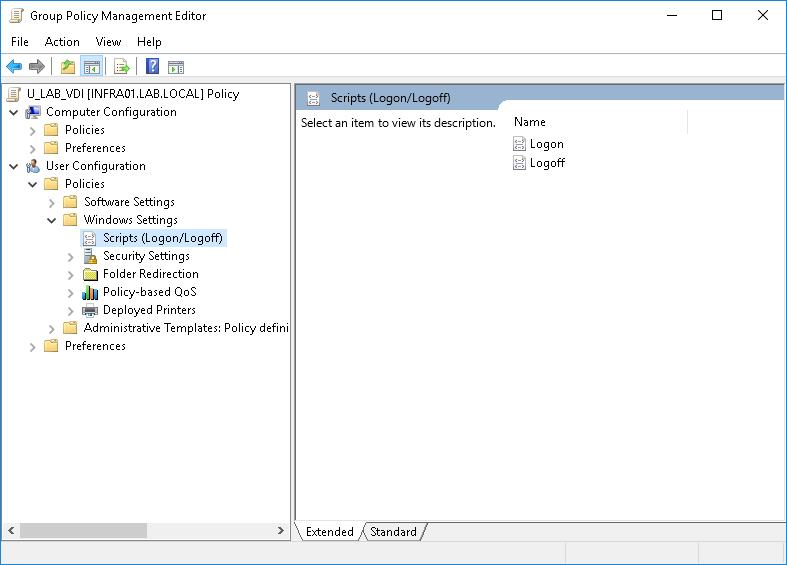
Task: Click the Back arrow toolbar icon
Action: 14,67
